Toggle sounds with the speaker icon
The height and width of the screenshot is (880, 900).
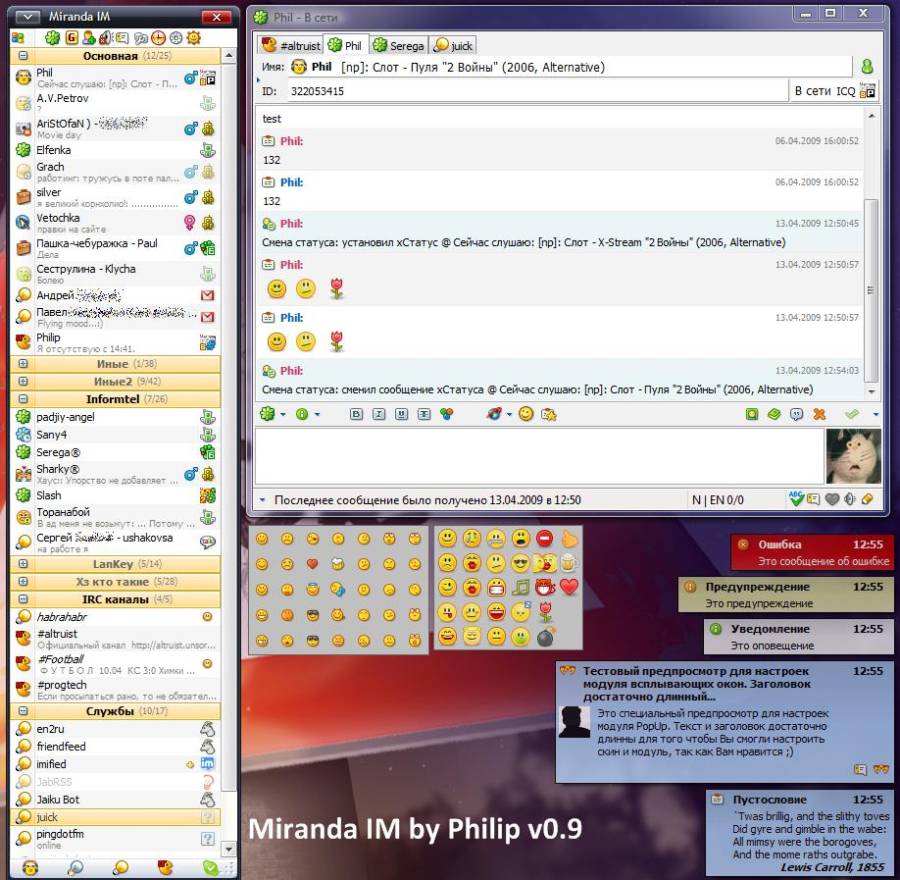click(106, 38)
